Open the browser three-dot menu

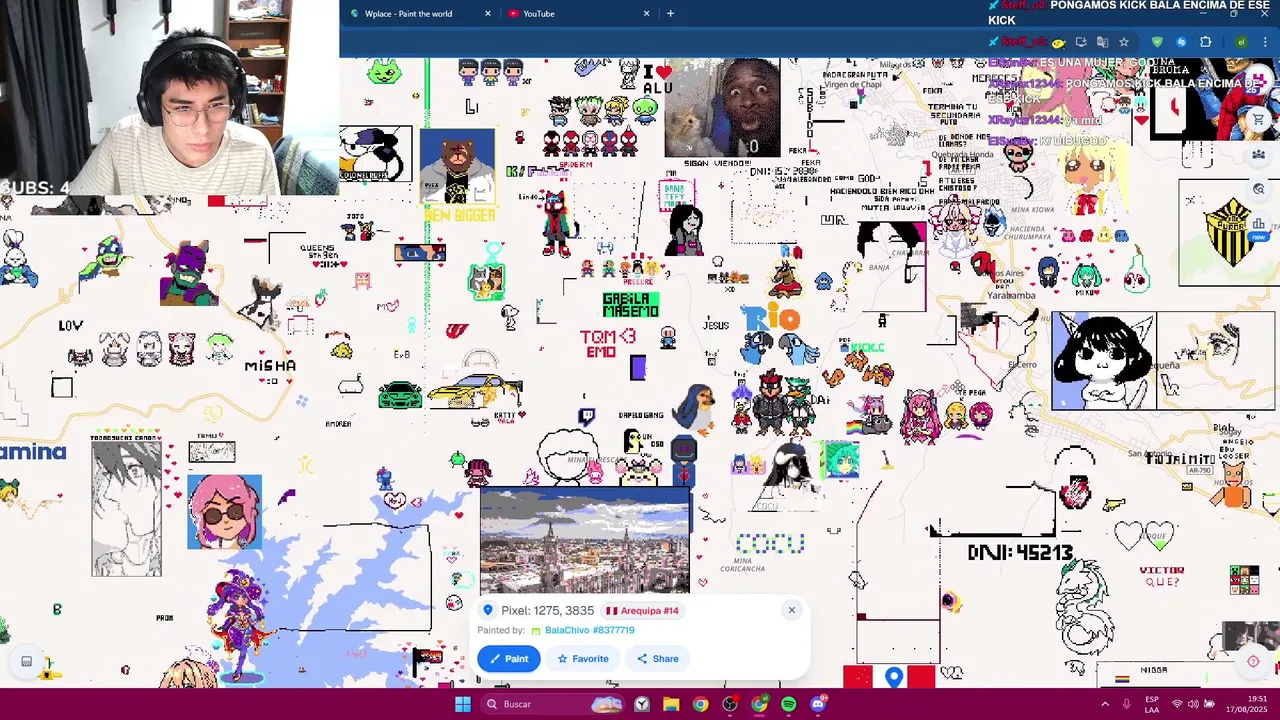[1265, 42]
